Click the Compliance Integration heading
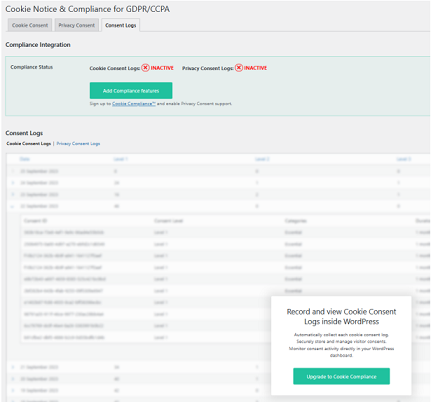 (x=38, y=45)
